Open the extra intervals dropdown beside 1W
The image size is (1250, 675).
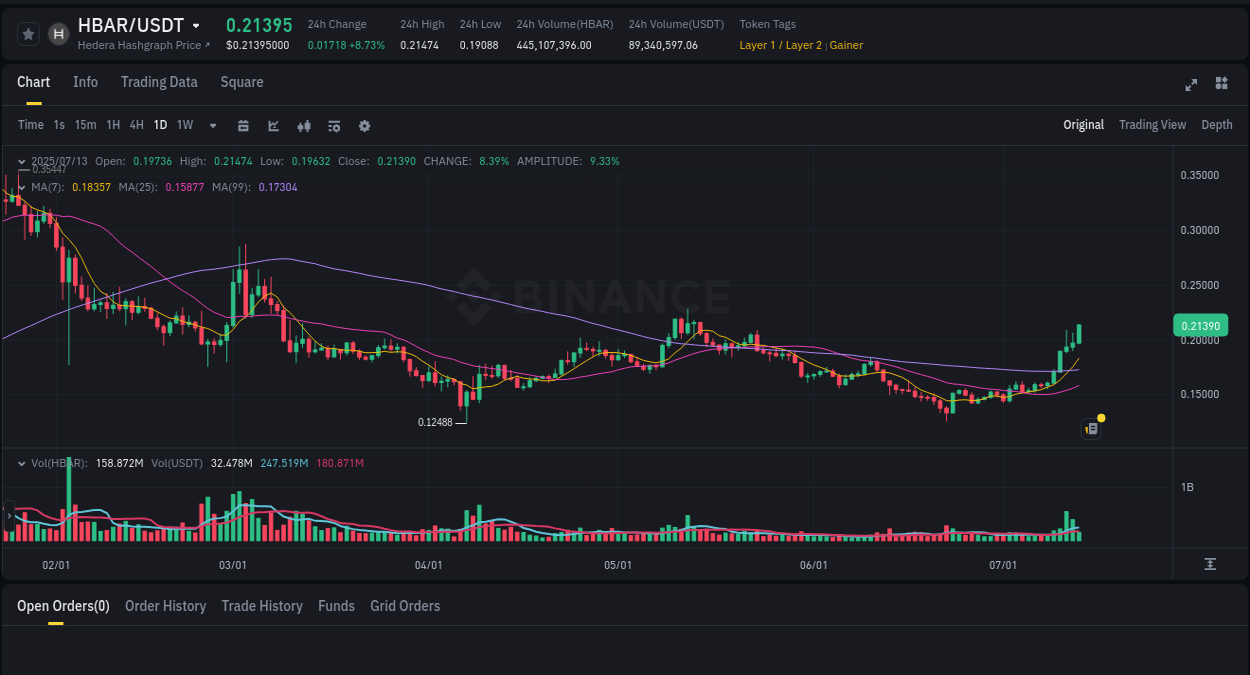(x=211, y=125)
